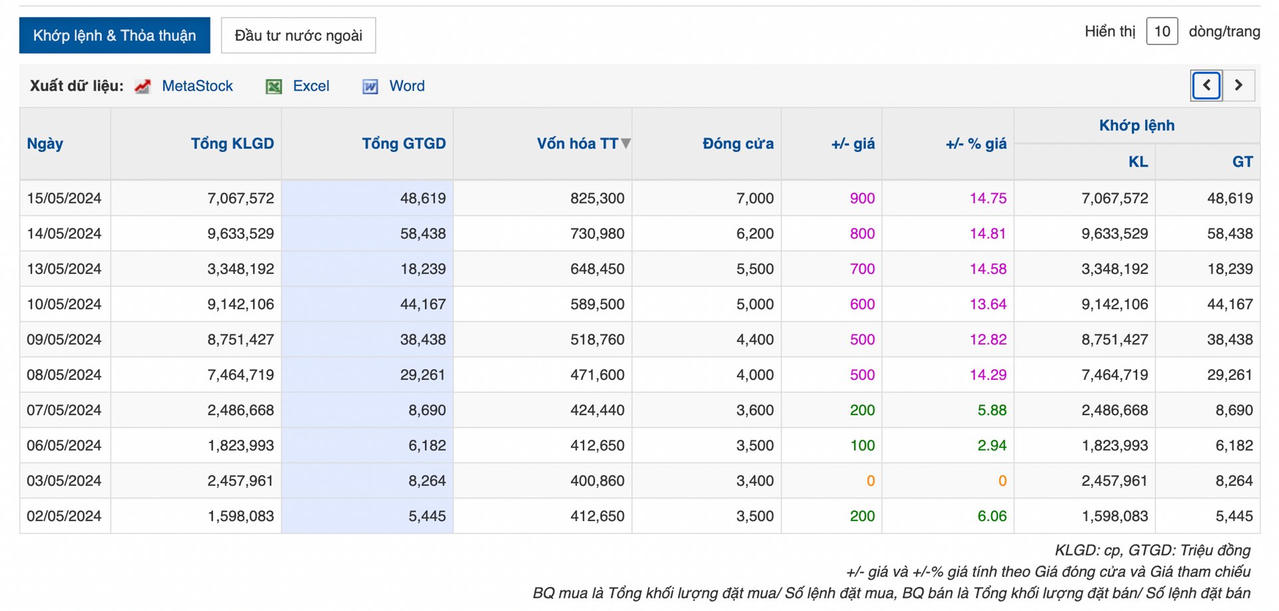This screenshot has height=611, width=1279.
Task: Sort by Đóng cửa column header
Action: pos(738,144)
